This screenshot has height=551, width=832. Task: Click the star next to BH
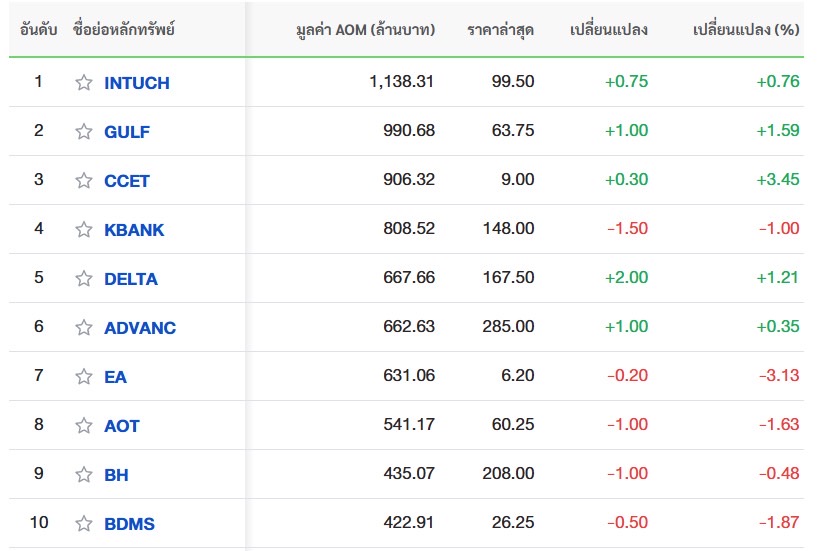coord(84,475)
